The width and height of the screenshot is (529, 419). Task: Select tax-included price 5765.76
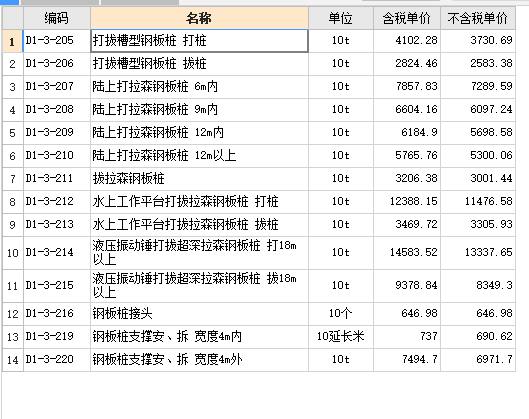click(407, 156)
